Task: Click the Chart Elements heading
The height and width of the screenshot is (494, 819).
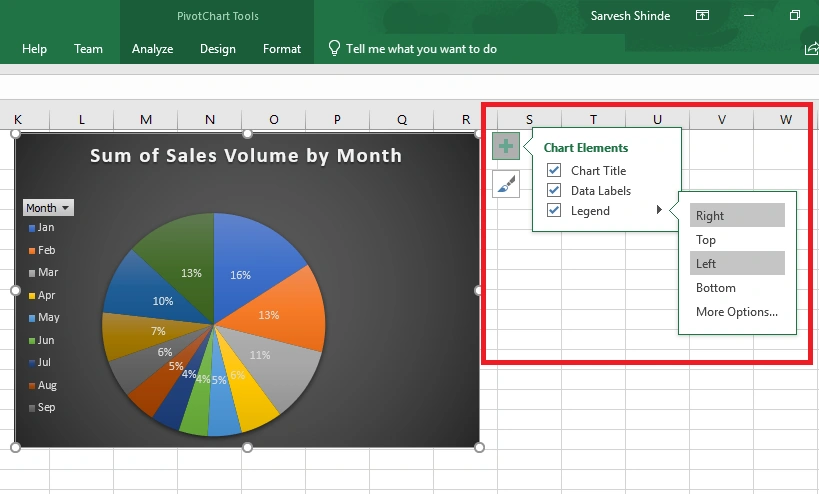Action: [586, 148]
